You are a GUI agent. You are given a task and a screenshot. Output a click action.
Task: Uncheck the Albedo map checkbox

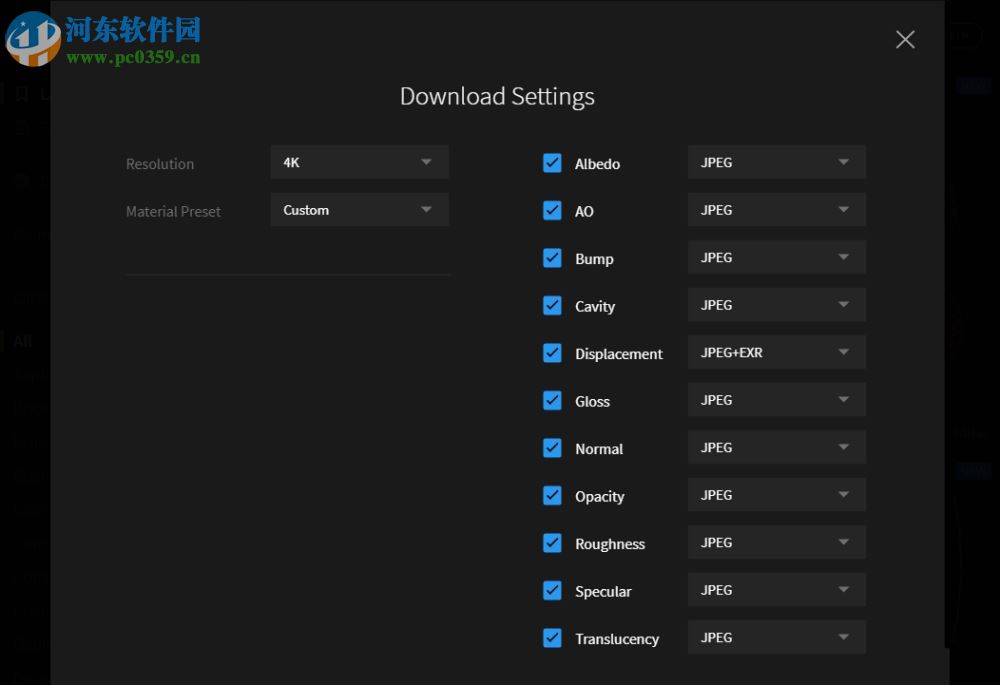tap(552, 163)
